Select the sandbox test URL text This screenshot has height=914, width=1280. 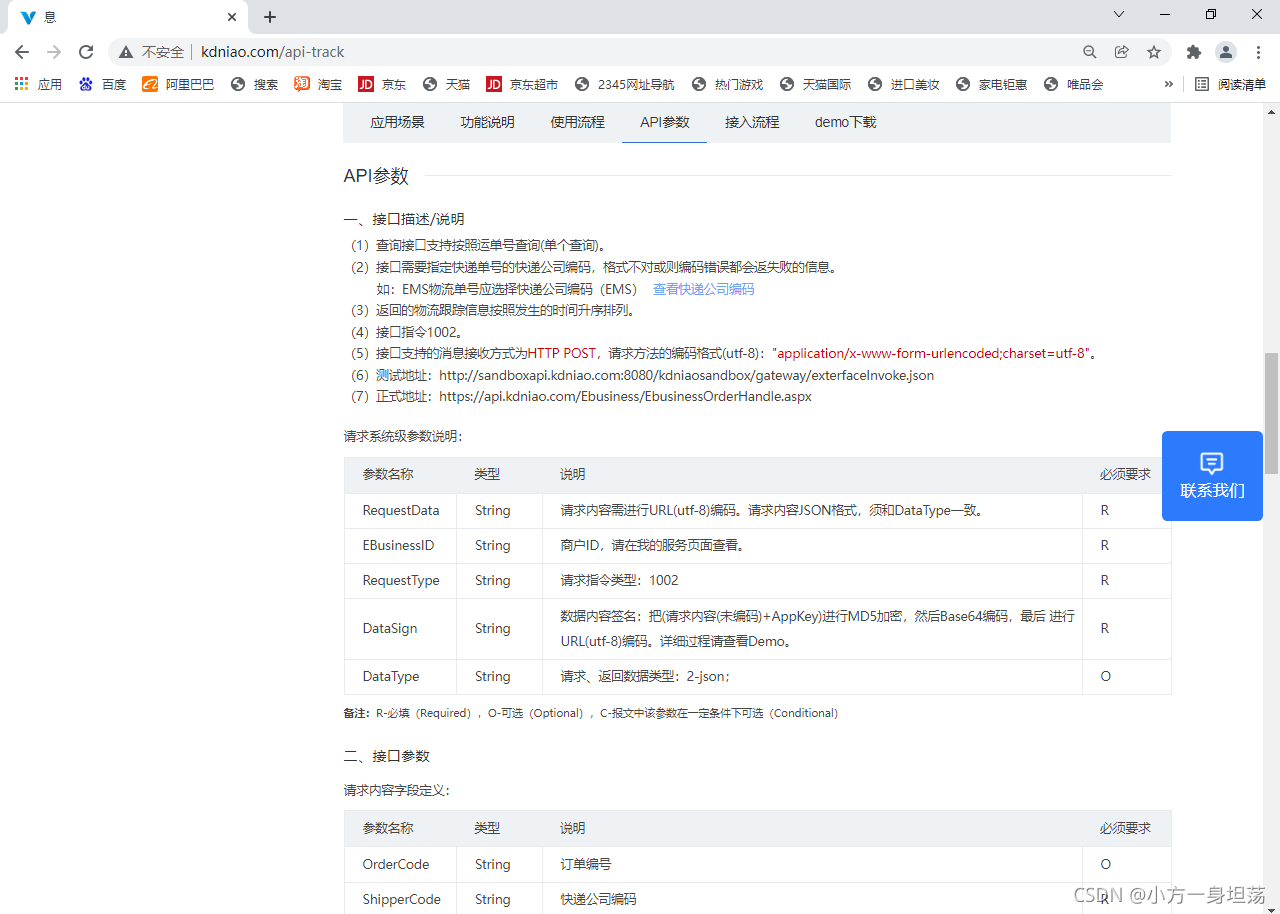point(687,375)
